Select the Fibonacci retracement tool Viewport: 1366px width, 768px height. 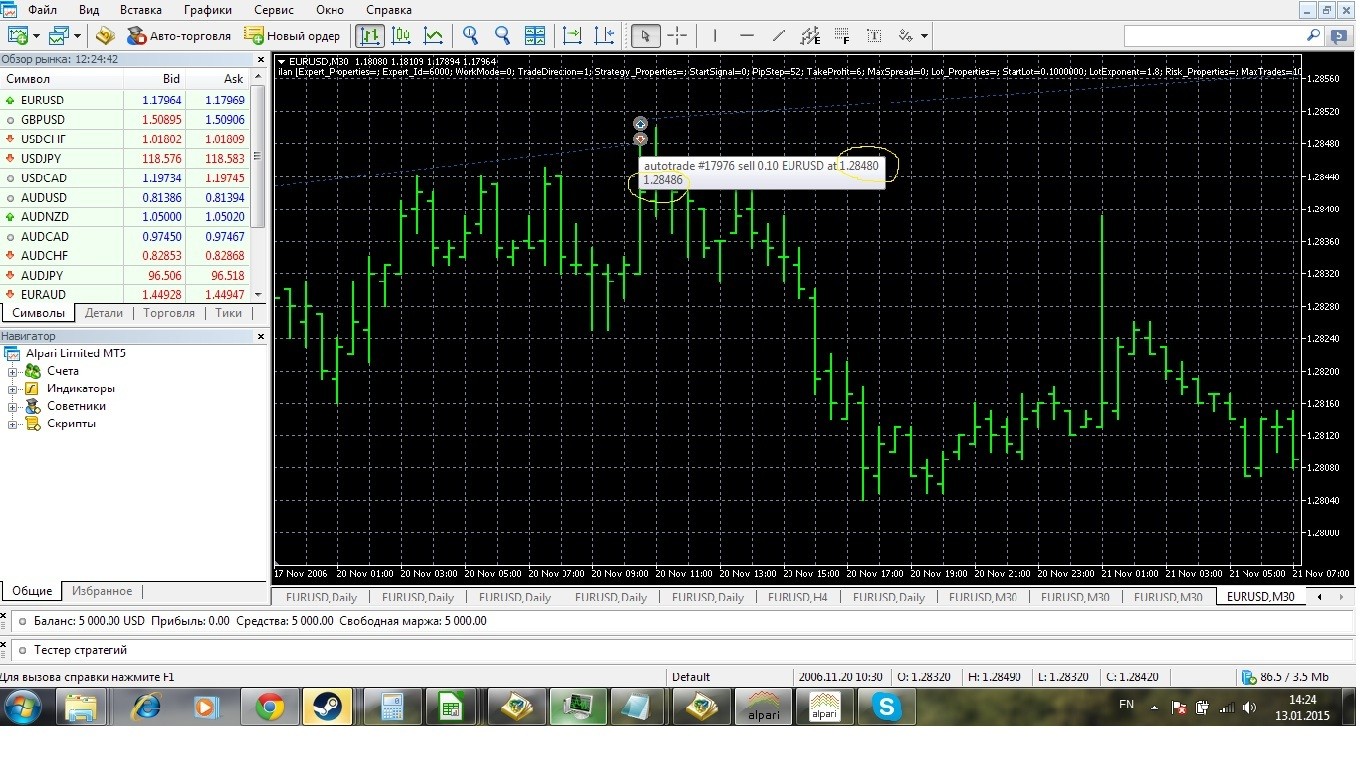coord(843,36)
